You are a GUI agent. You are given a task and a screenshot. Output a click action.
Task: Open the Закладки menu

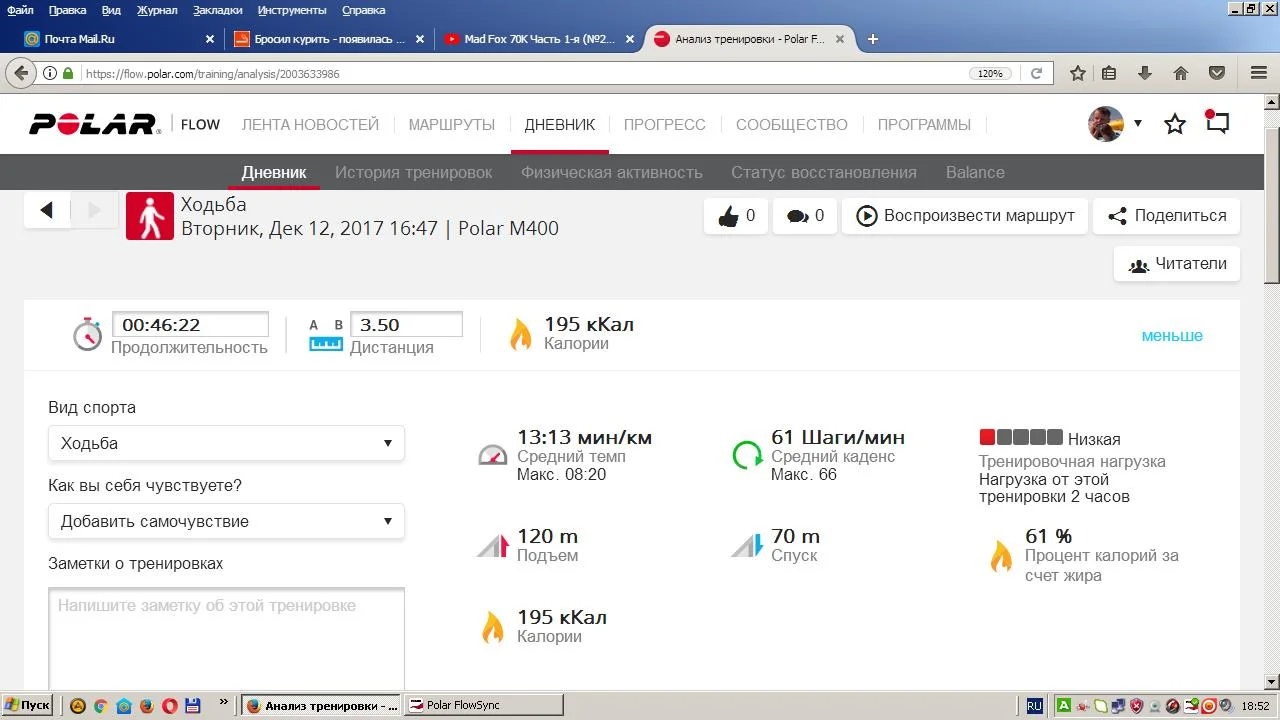pyautogui.click(x=219, y=10)
